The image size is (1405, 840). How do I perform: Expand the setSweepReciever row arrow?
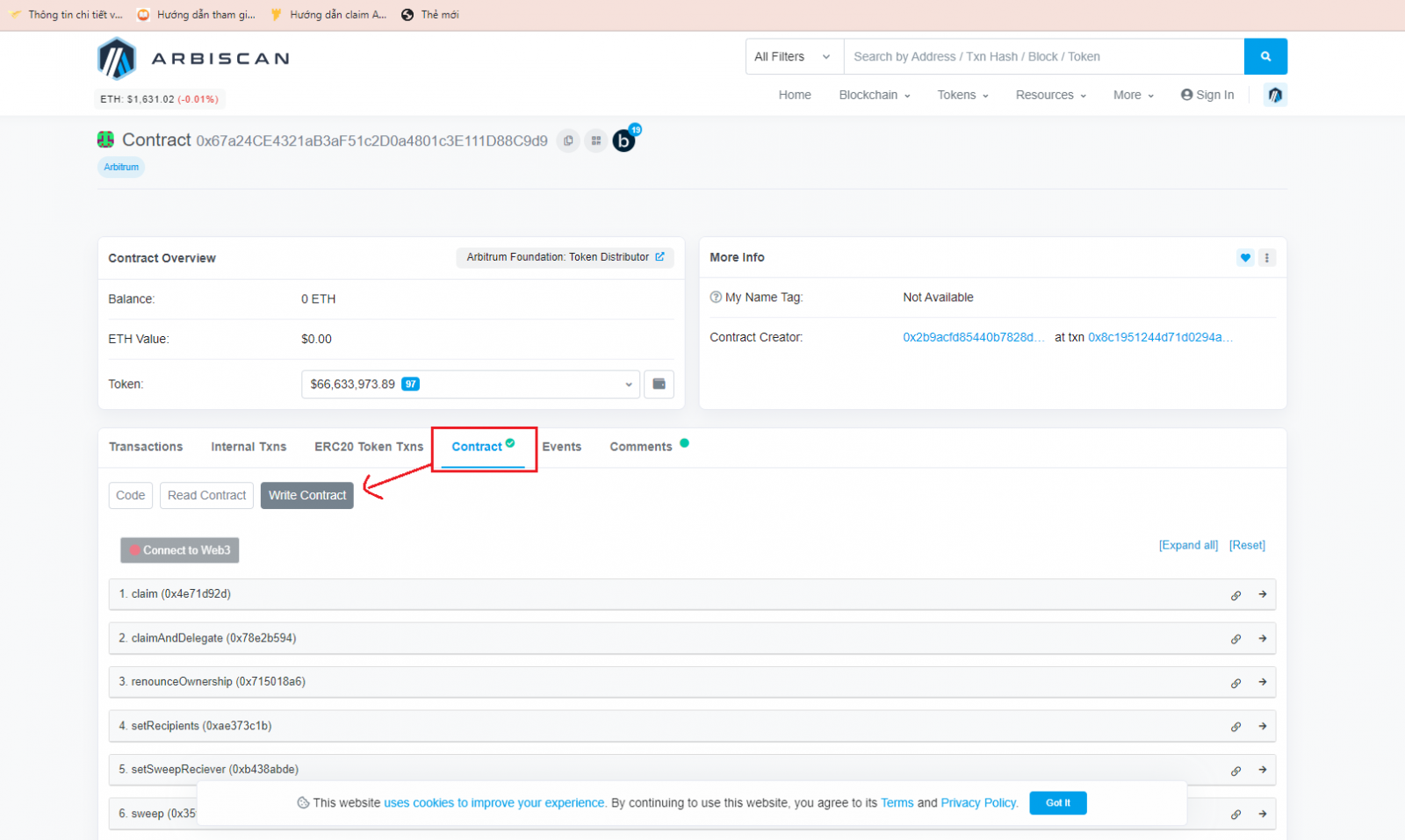1263,770
